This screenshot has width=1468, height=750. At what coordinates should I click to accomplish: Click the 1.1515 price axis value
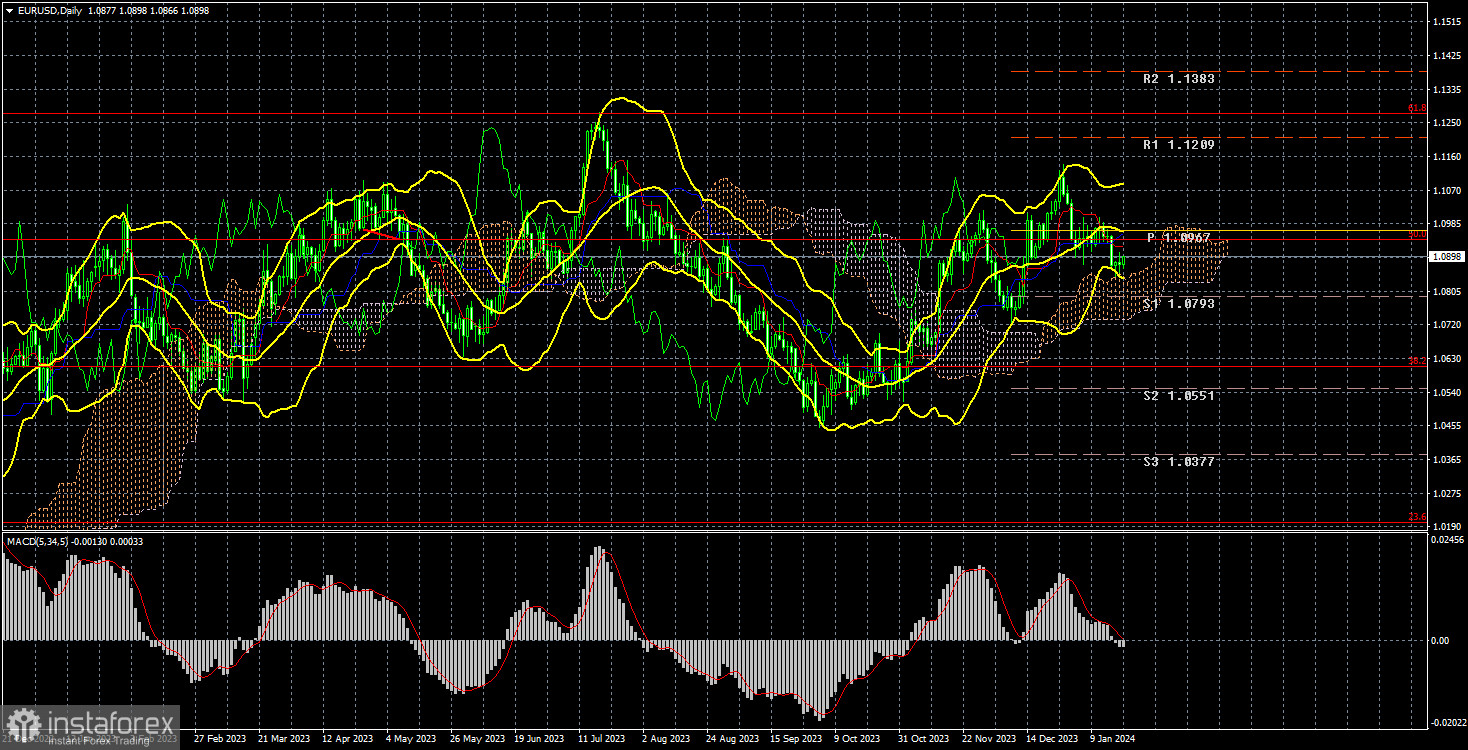(1447, 21)
